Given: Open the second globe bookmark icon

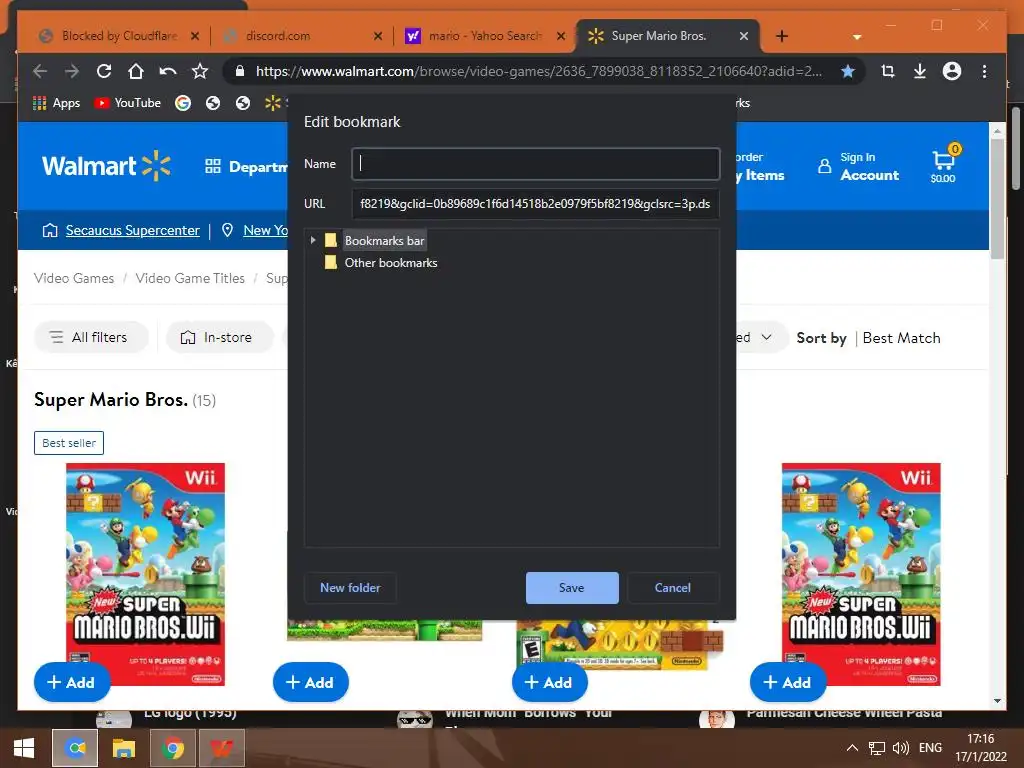Looking at the screenshot, I should [x=243, y=103].
